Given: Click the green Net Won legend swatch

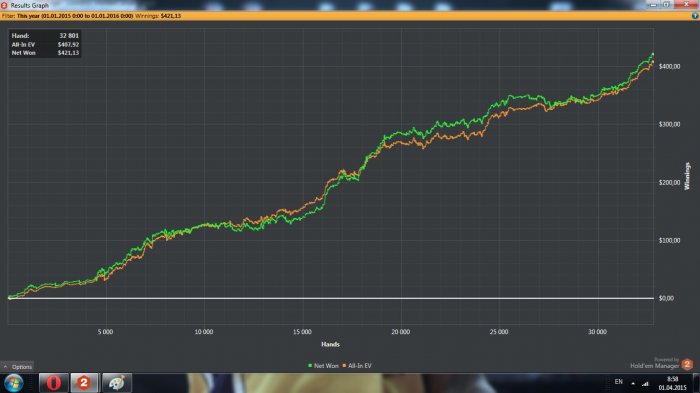Looking at the screenshot, I should [x=310, y=365].
